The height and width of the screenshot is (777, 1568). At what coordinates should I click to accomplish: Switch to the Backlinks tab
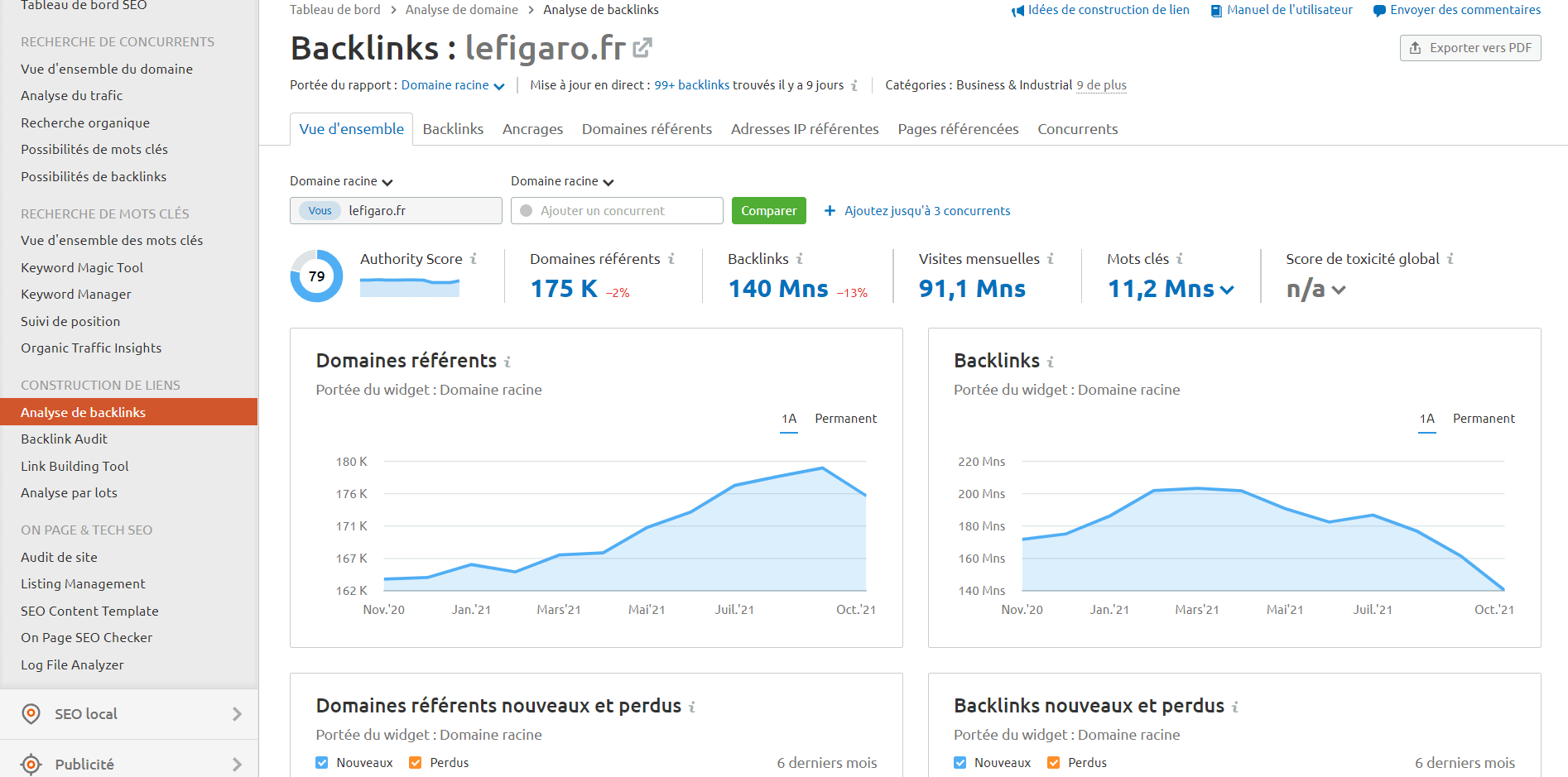453,129
